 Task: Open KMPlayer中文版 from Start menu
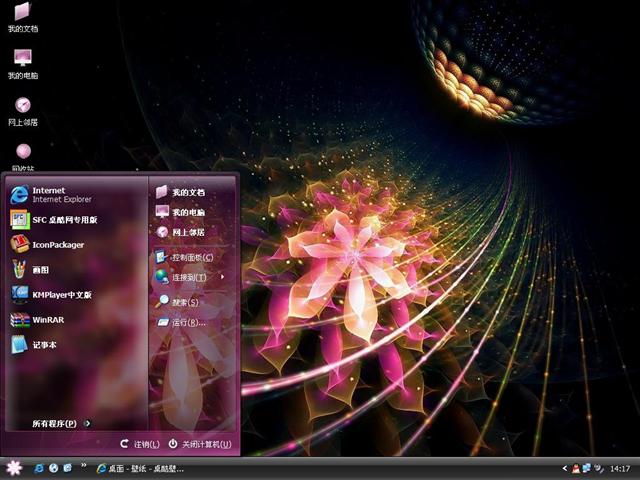pos(60,295)
